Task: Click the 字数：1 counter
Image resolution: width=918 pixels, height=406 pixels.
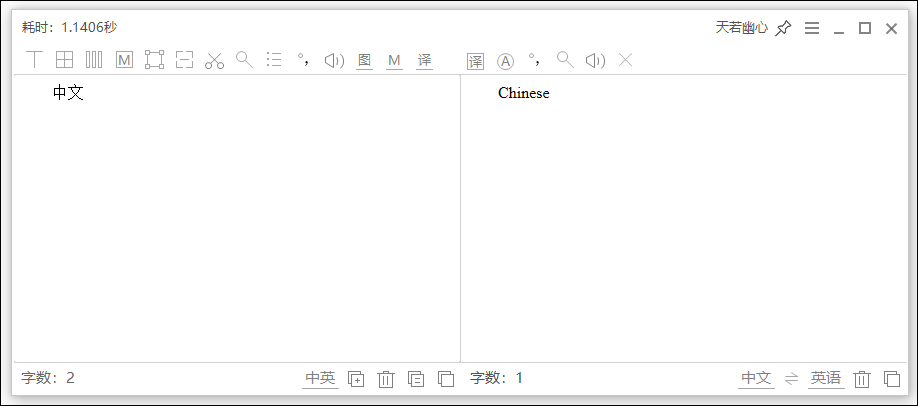Action: [x=496, y=378]
